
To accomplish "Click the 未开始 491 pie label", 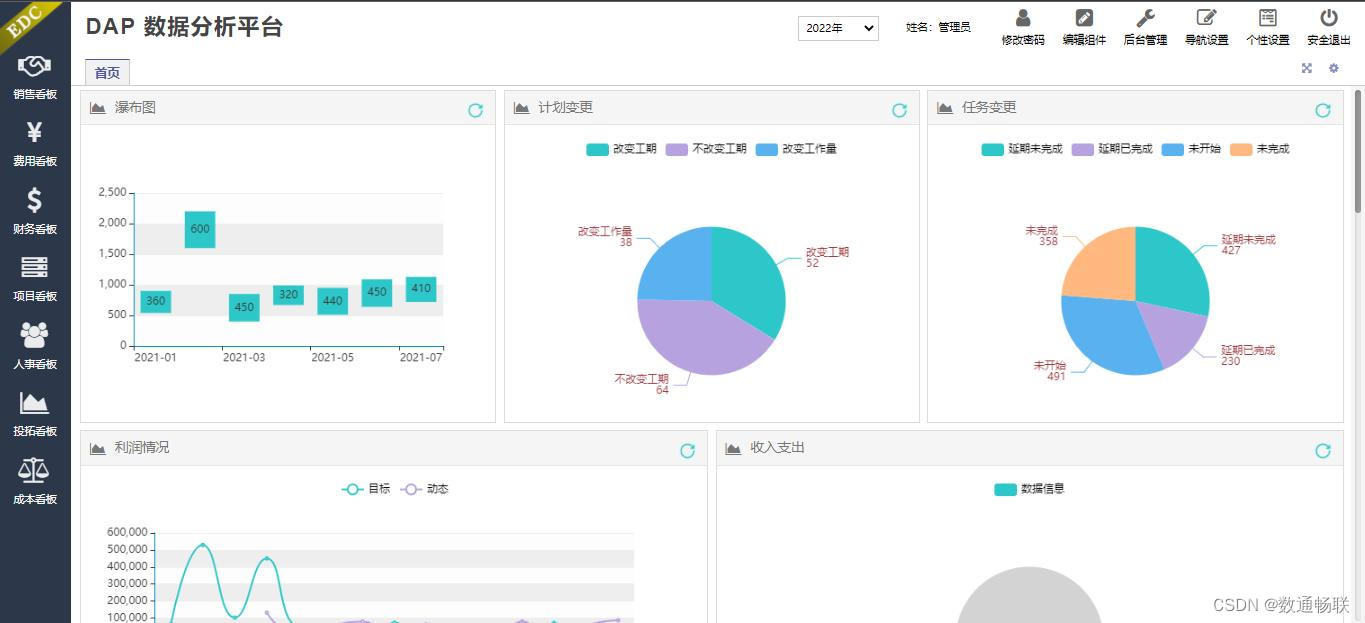I will [x=1050, y=371].
